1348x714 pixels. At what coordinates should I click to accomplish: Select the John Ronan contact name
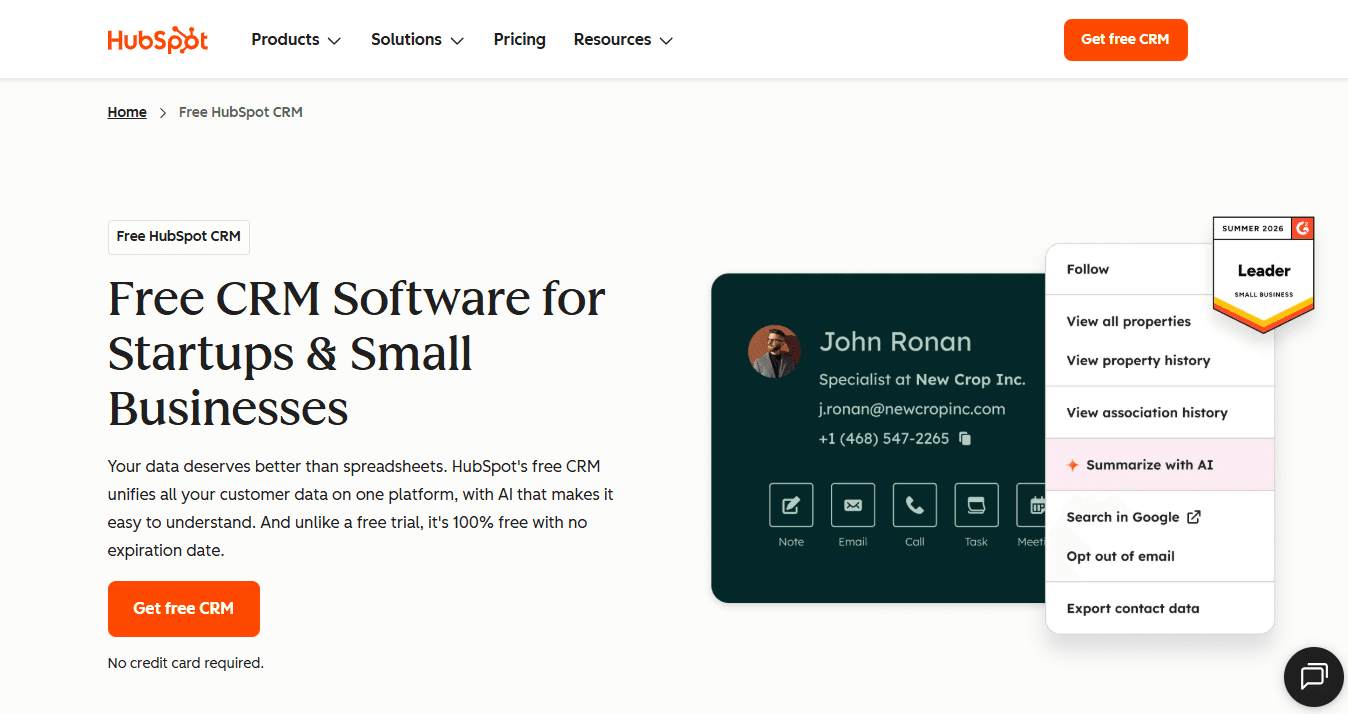(895, 342)
